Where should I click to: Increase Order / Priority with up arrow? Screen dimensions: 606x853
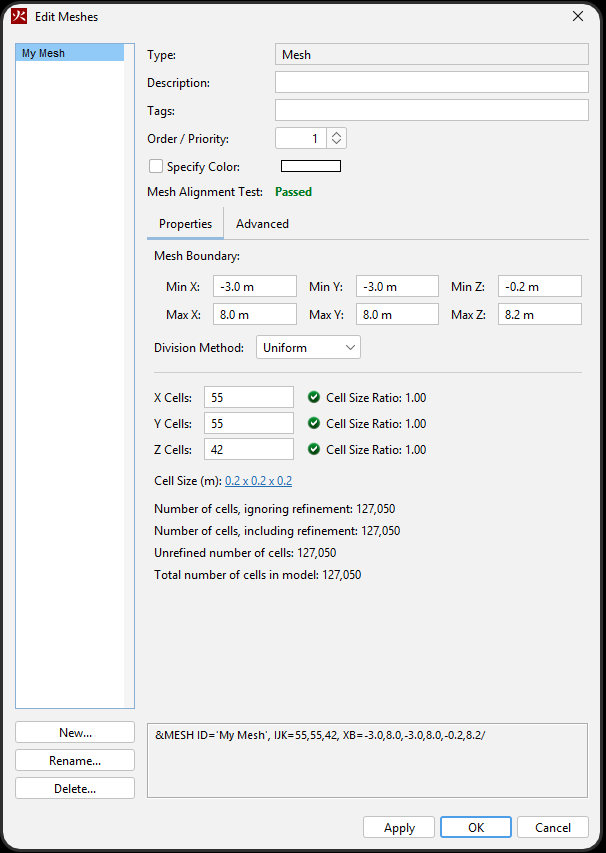point(336,134)
